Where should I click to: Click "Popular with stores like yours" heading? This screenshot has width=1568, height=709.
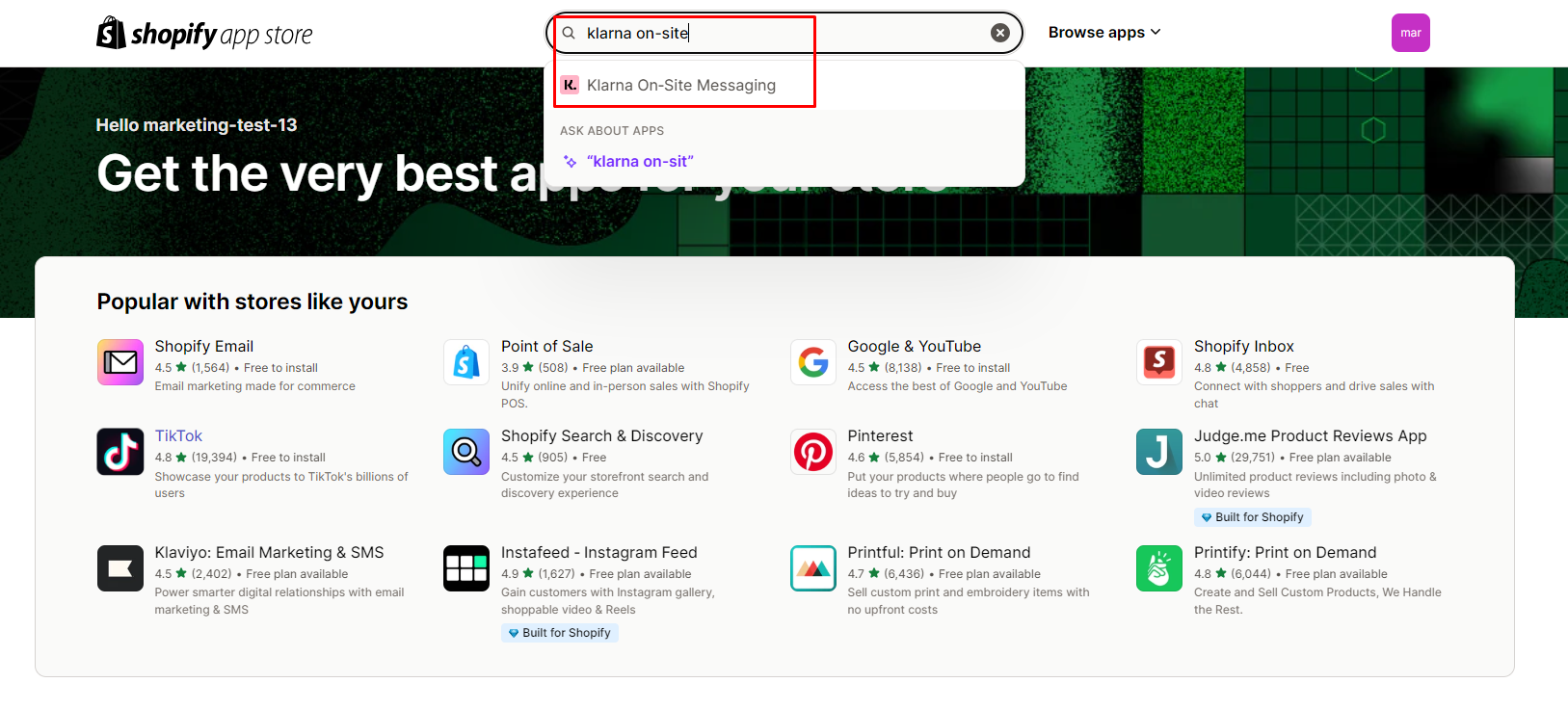[252, 302]
